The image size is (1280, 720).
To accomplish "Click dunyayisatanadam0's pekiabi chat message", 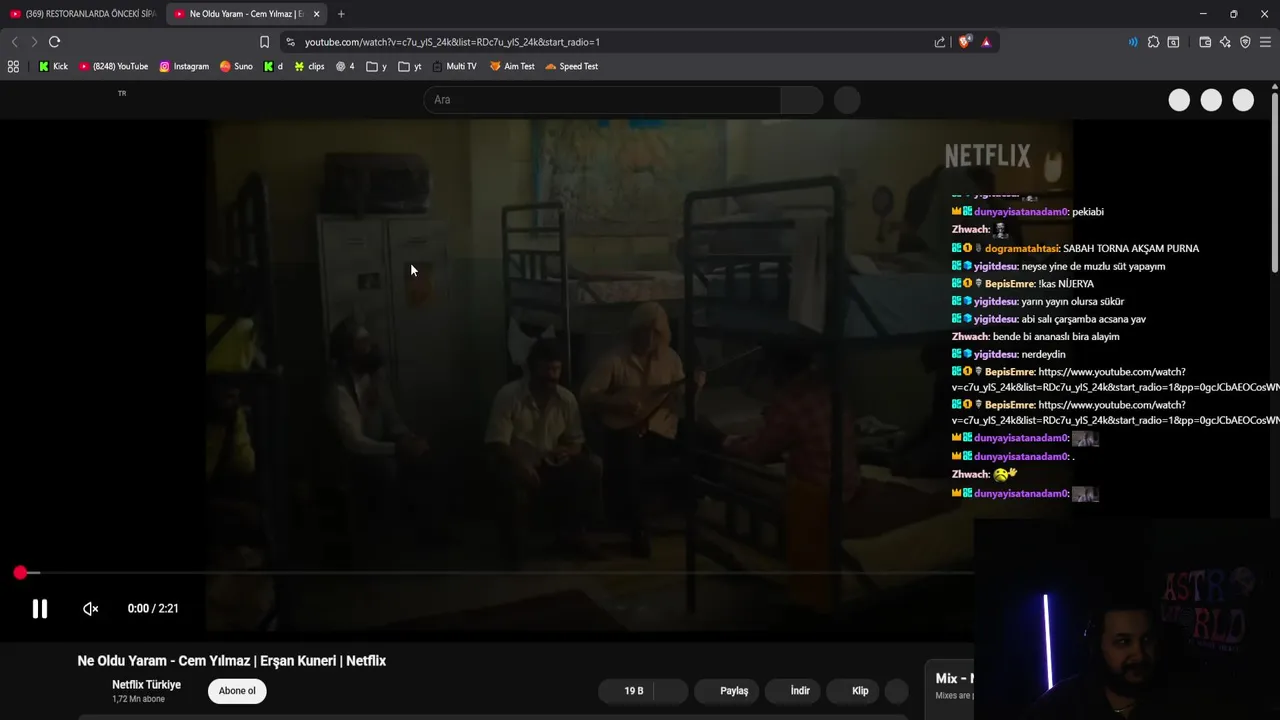I will 1088,212.
